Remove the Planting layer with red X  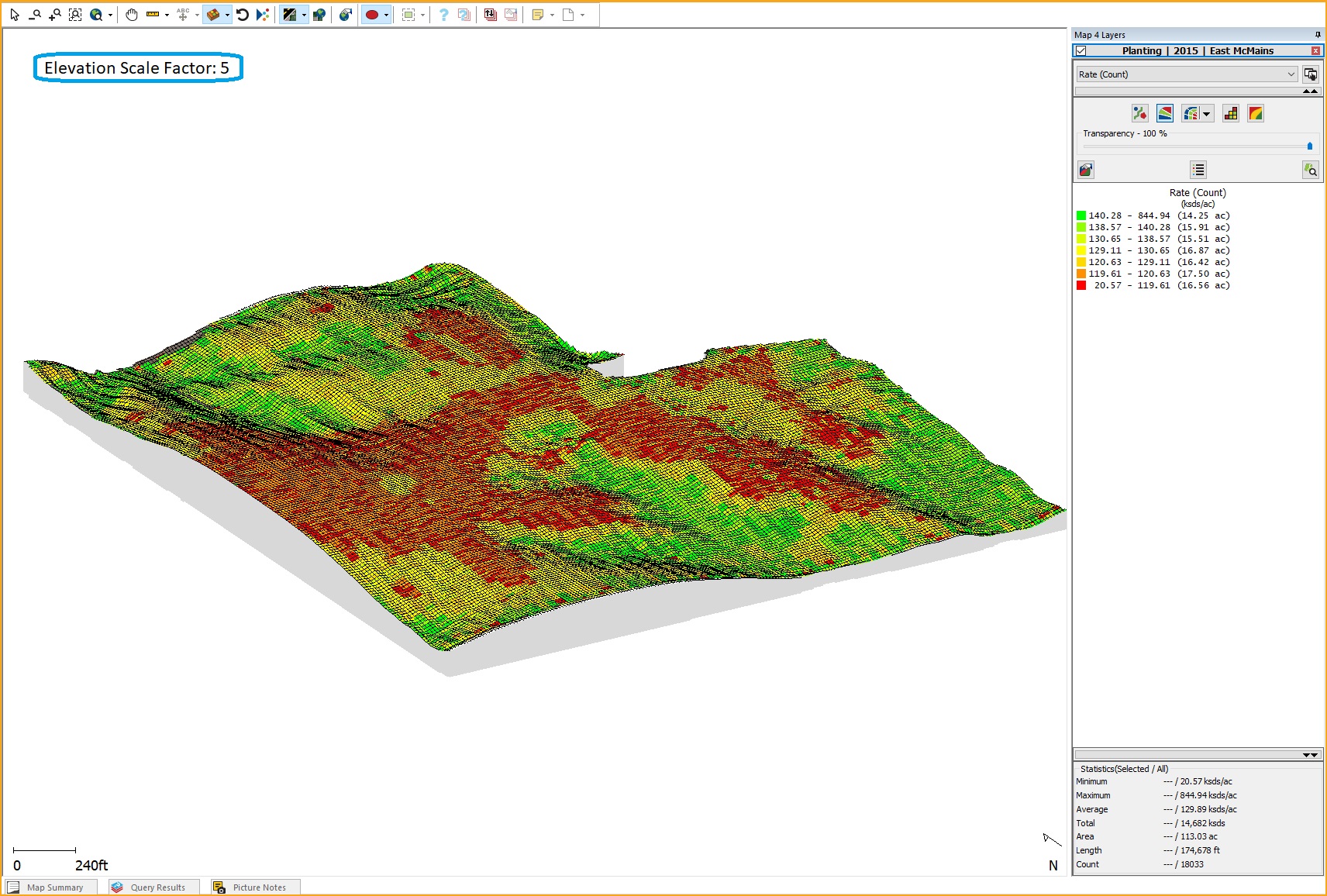[x=1315, y=51]
